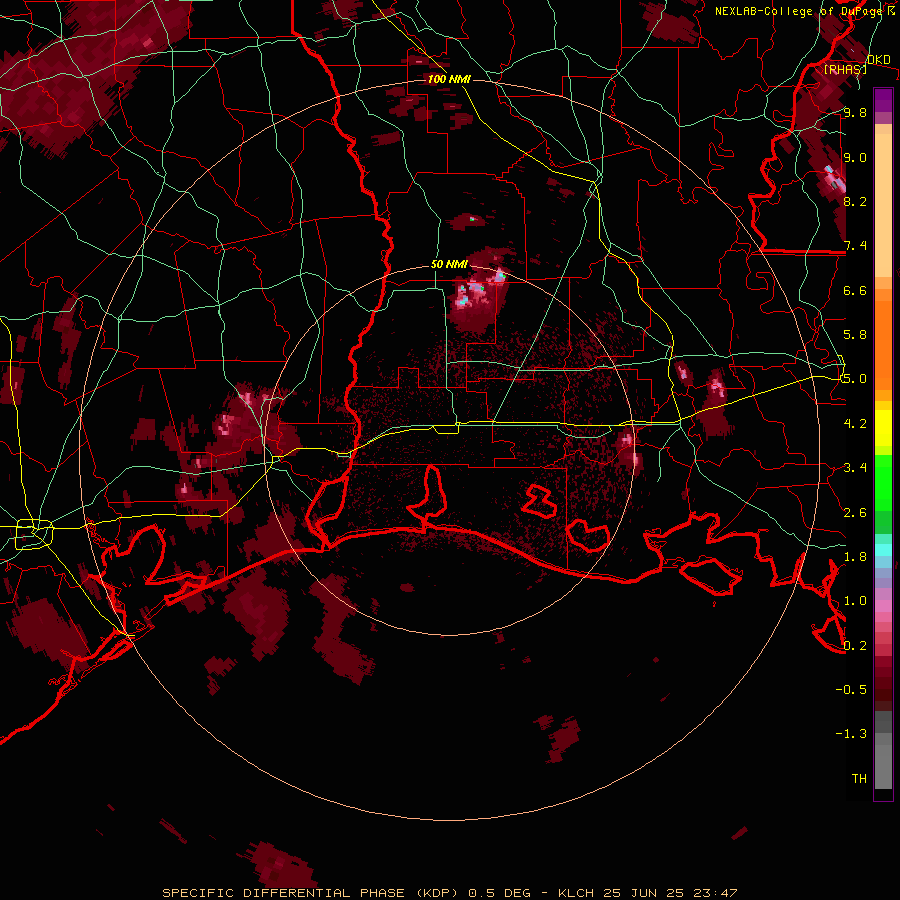Click the 7.4 scale value
The image size is (900, 900).
pos(855,246)
